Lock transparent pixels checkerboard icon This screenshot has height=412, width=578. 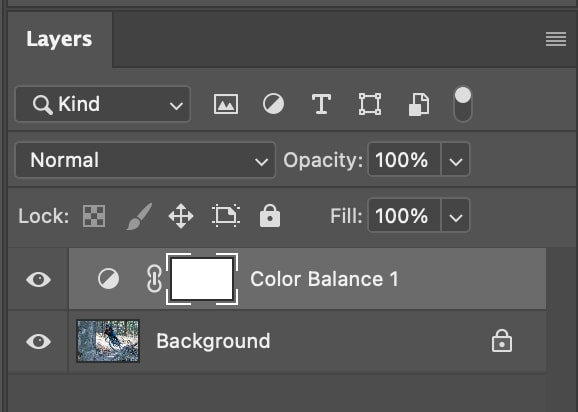94,216
